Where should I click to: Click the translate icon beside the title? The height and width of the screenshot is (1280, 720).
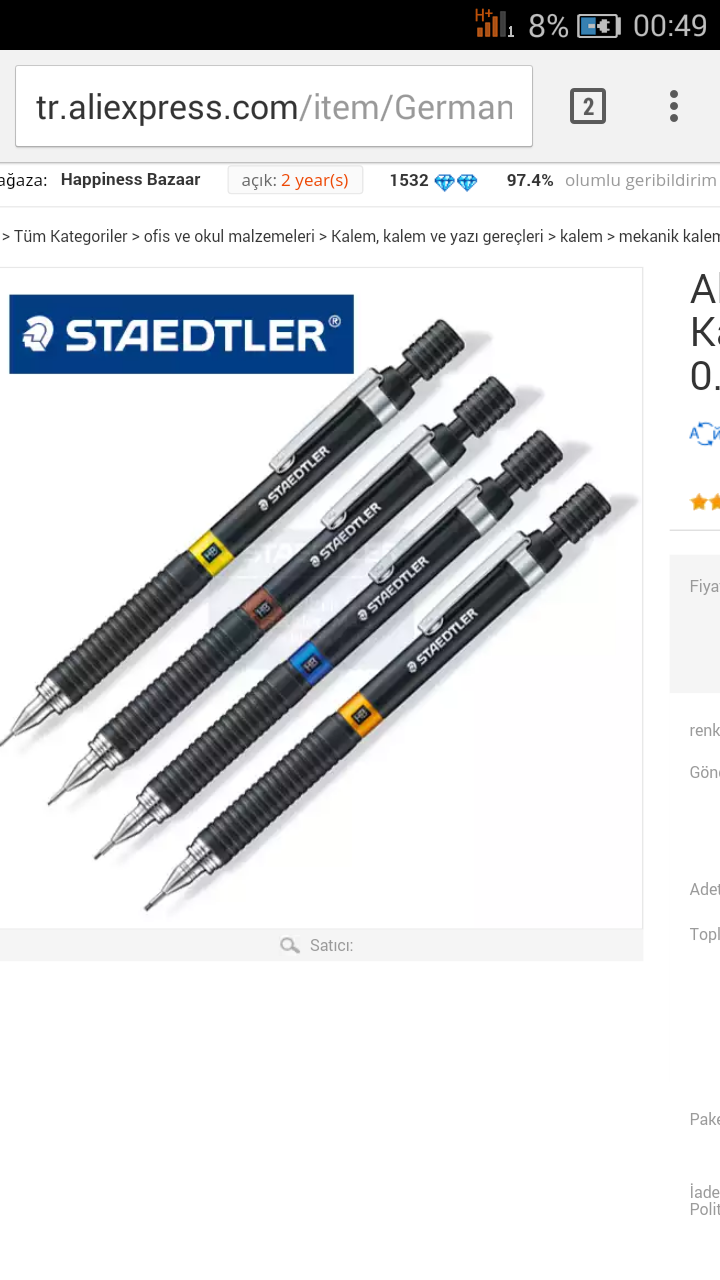pyautogui.click(x=704, y=433)
